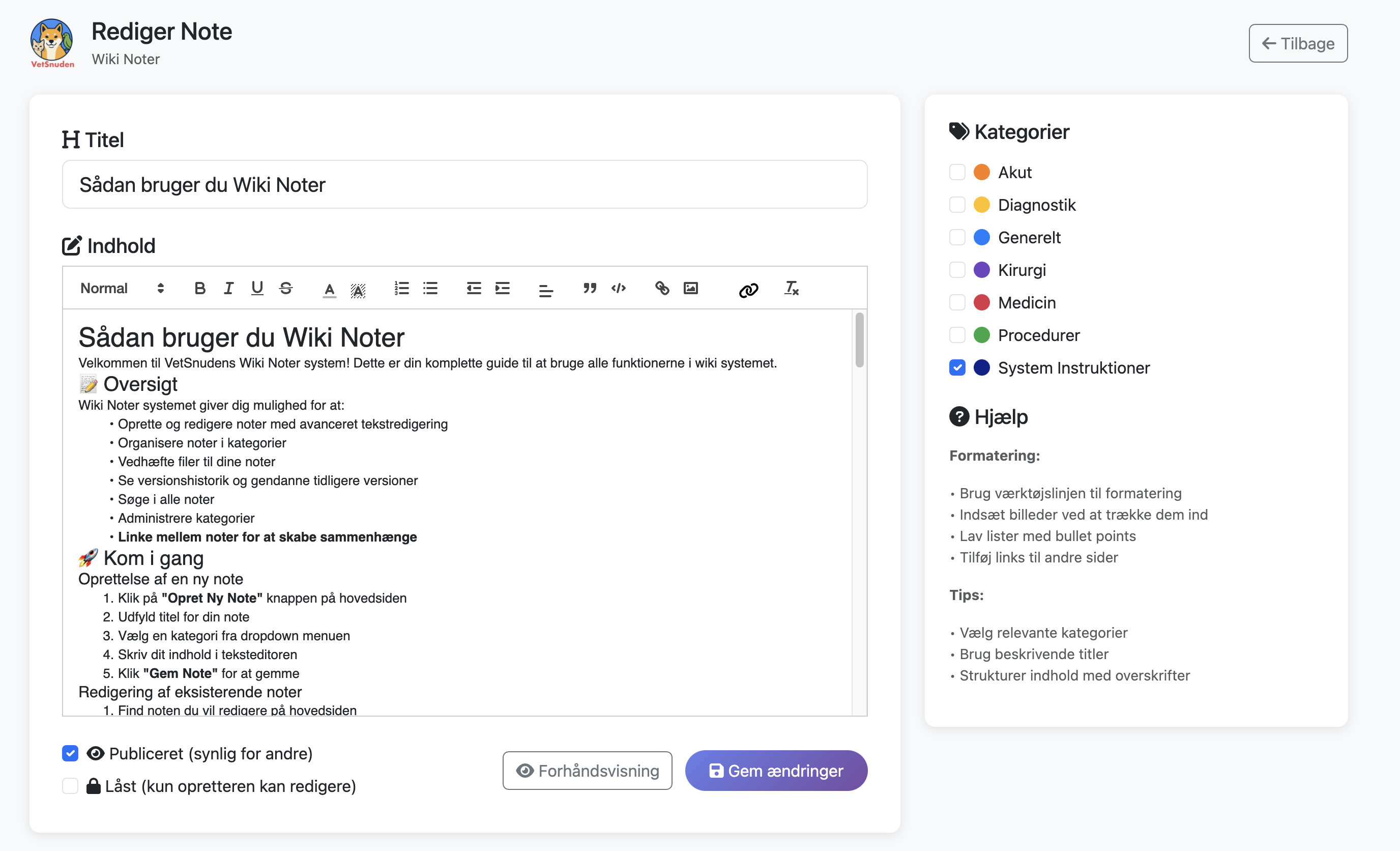Click the VetSnuden logo

(x=51, y=41)
